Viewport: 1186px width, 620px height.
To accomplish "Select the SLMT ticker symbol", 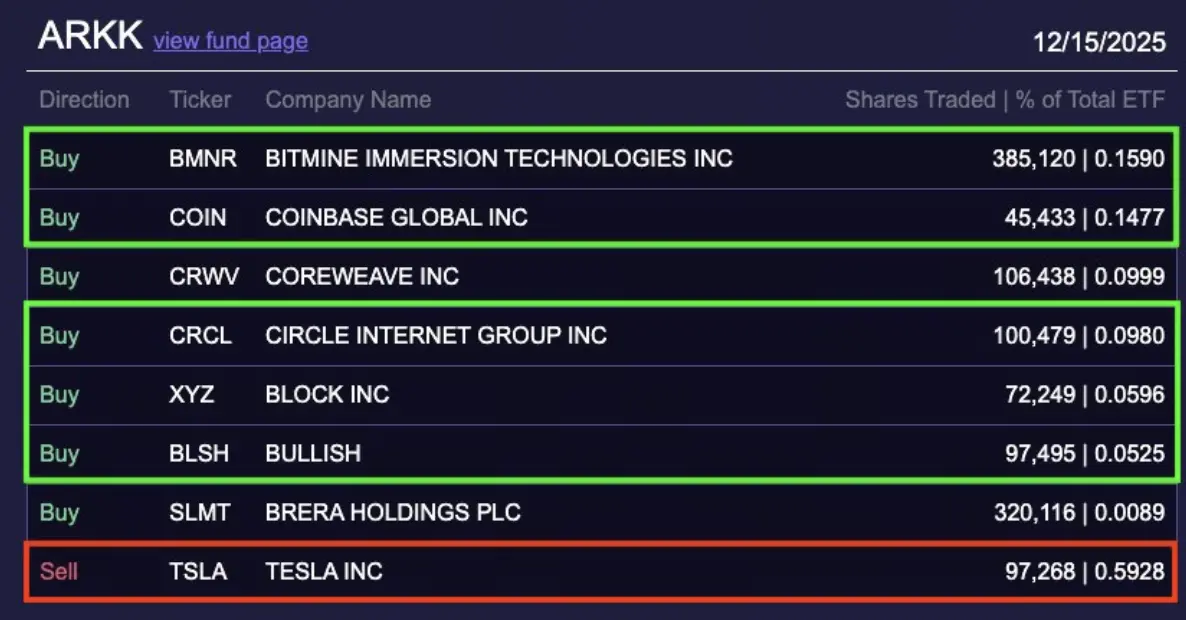I will 199,512.
